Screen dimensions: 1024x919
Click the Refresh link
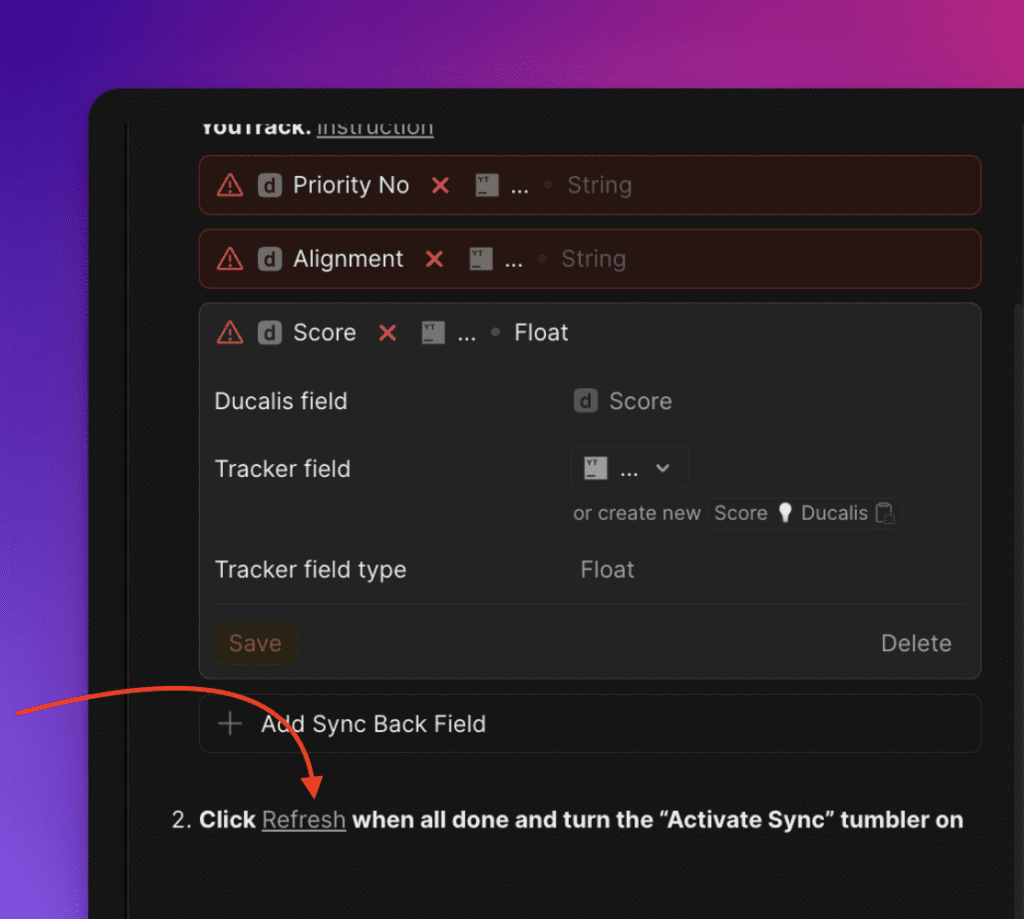[x=304, y=820]
